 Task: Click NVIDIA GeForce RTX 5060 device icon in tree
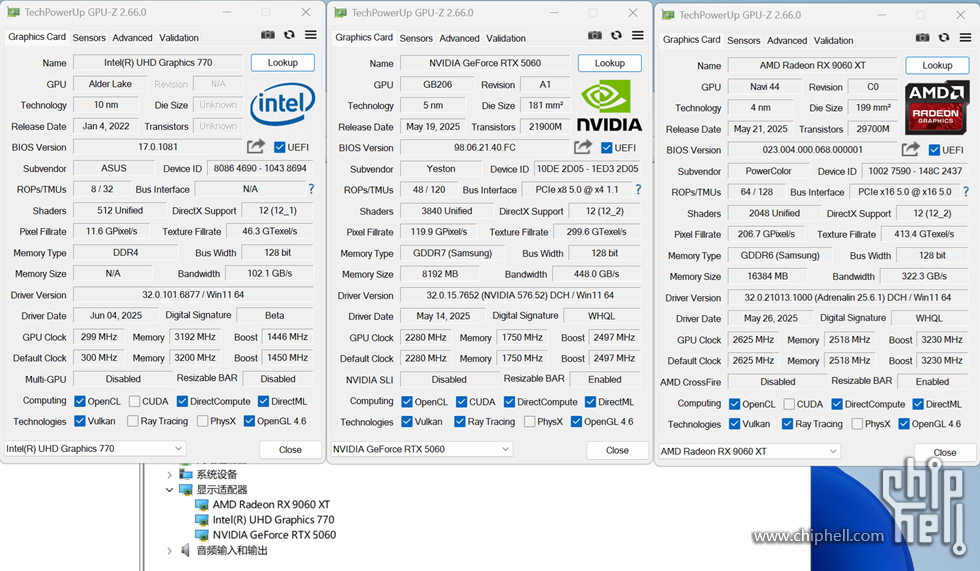pyautogui.click(x=201, y=535)
